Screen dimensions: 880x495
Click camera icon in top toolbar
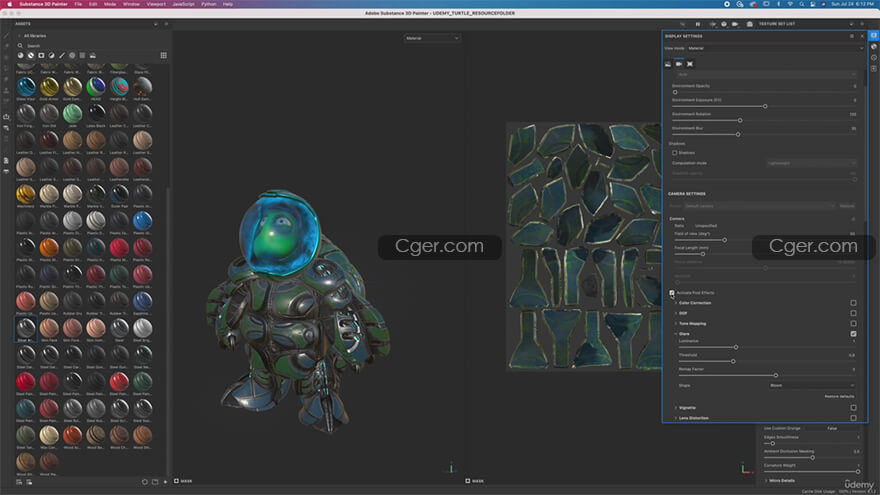point(735,24)
